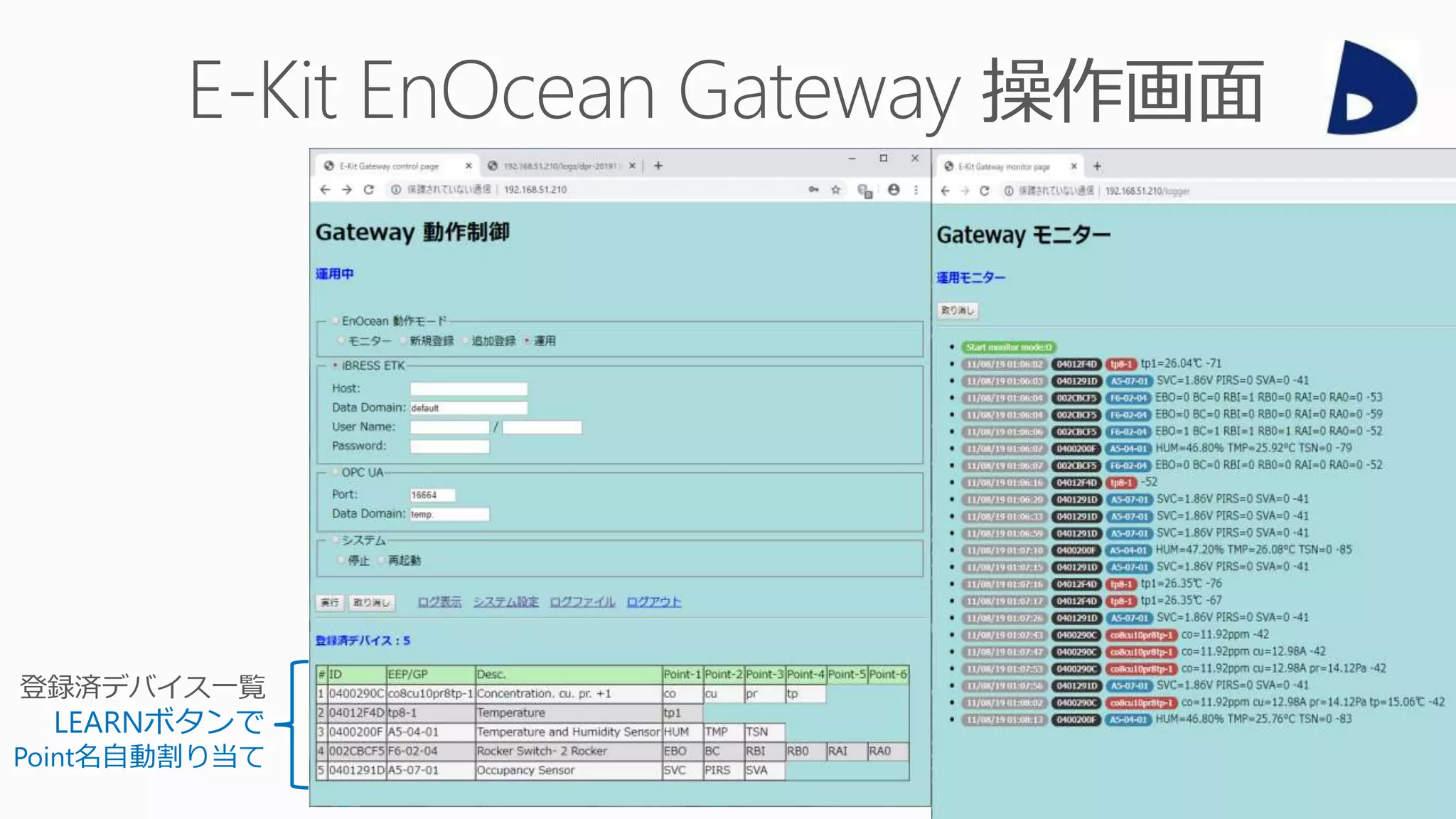Click forward arrow in control page browser
This screenshot has width=1456, height=819.
[x=347, y=190]
